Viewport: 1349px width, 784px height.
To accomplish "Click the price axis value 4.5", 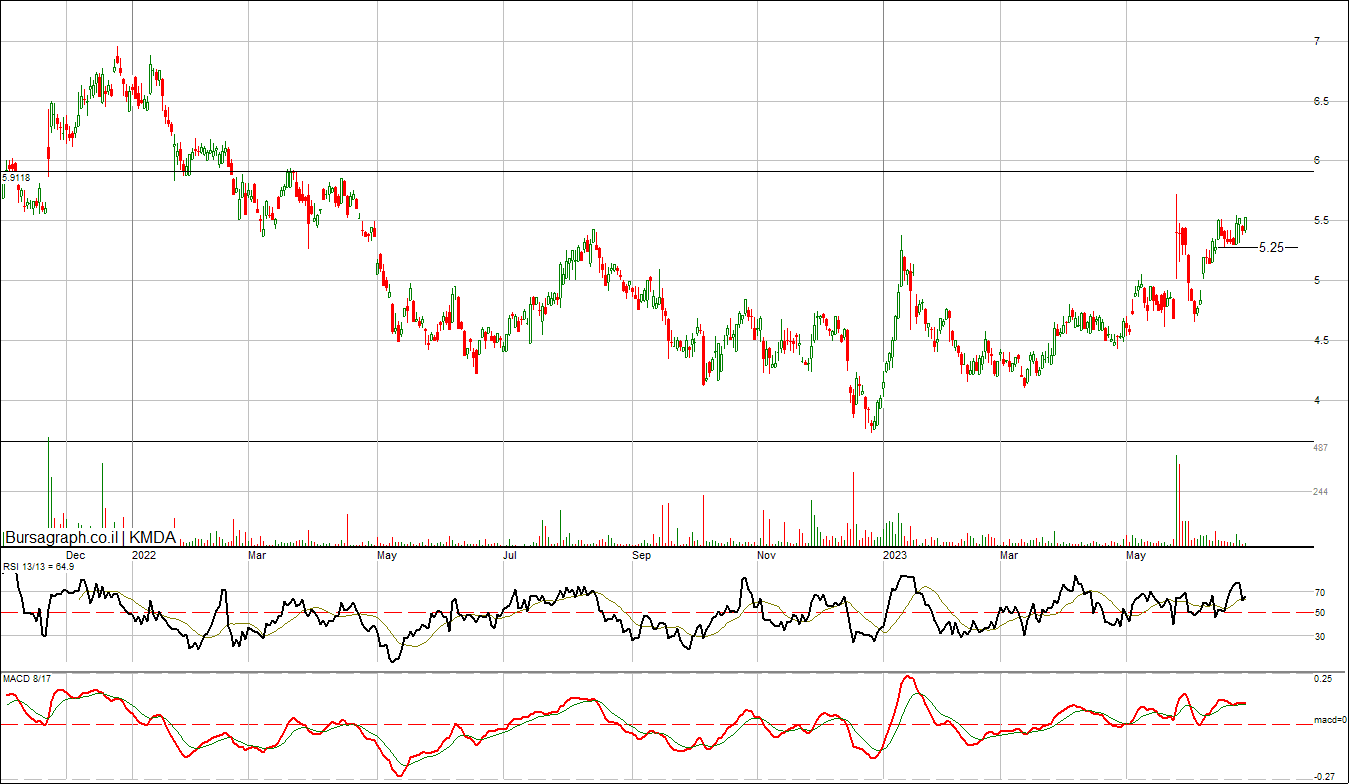I will 1322,340.
